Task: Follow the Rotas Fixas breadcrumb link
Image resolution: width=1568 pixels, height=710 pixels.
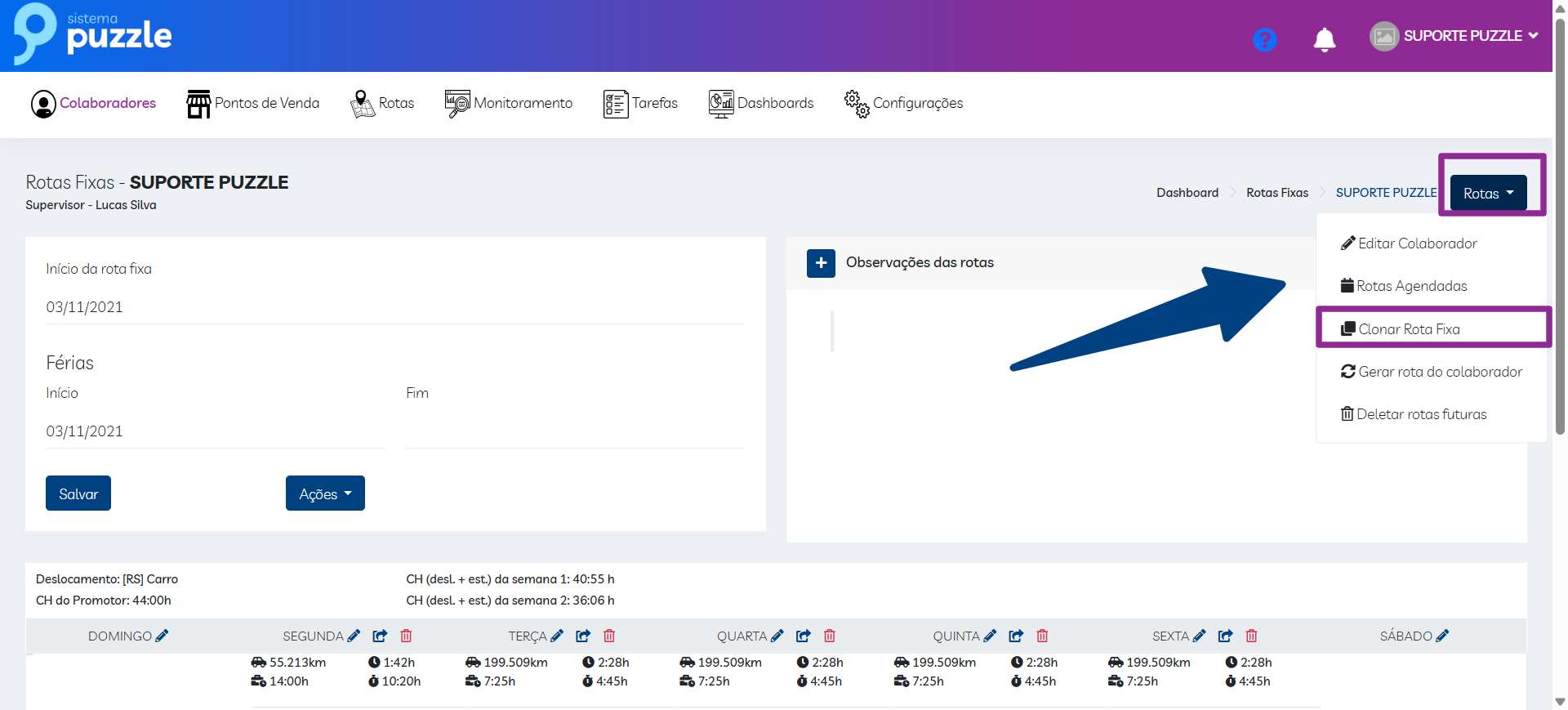Action: tap(1276, 193)
